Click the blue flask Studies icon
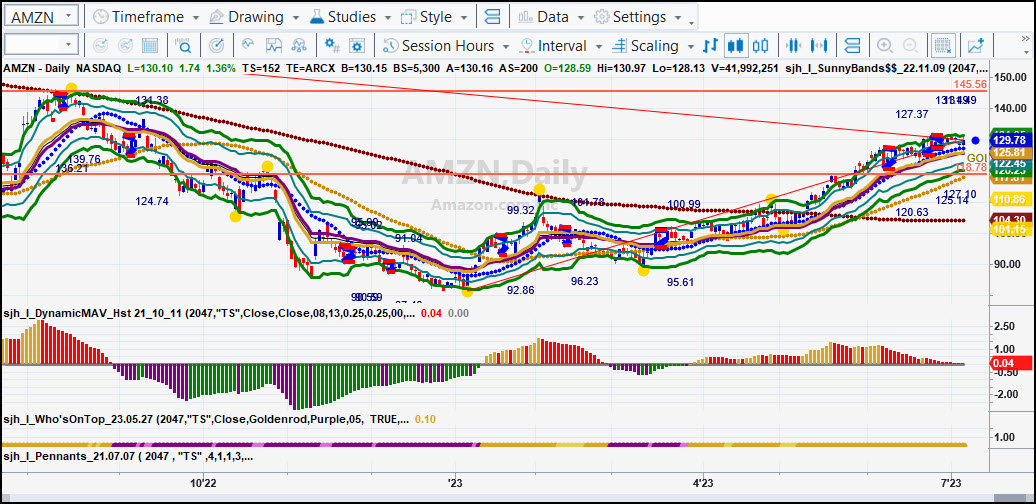The height and width of the screenshot is (504, 1036). coord(316,17)
